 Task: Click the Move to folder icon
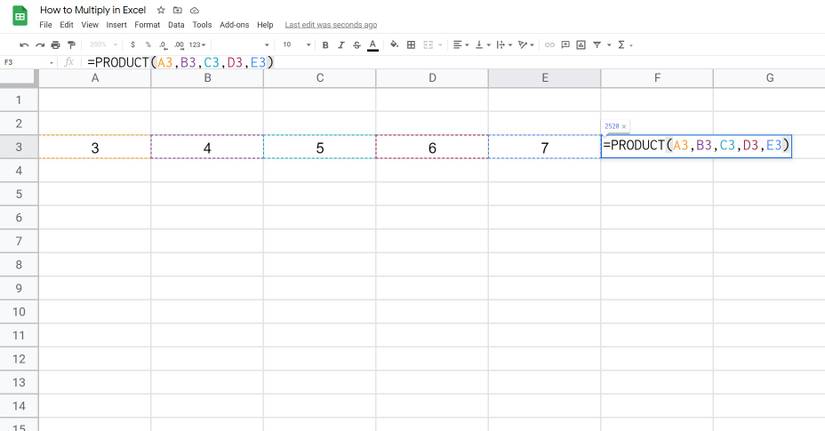[178, 10]
